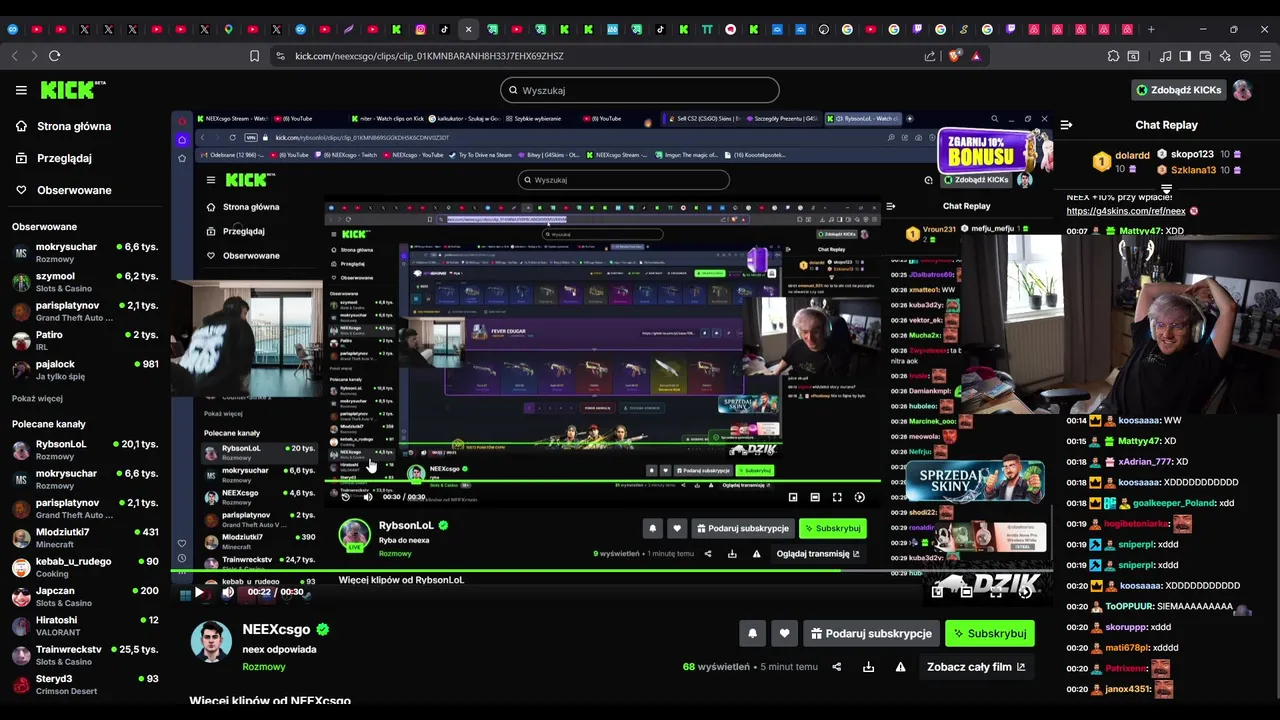Open Hiratoshi VALORANT channel
Viewport: 1280px width, 720px height.
(x=84, y=626)
